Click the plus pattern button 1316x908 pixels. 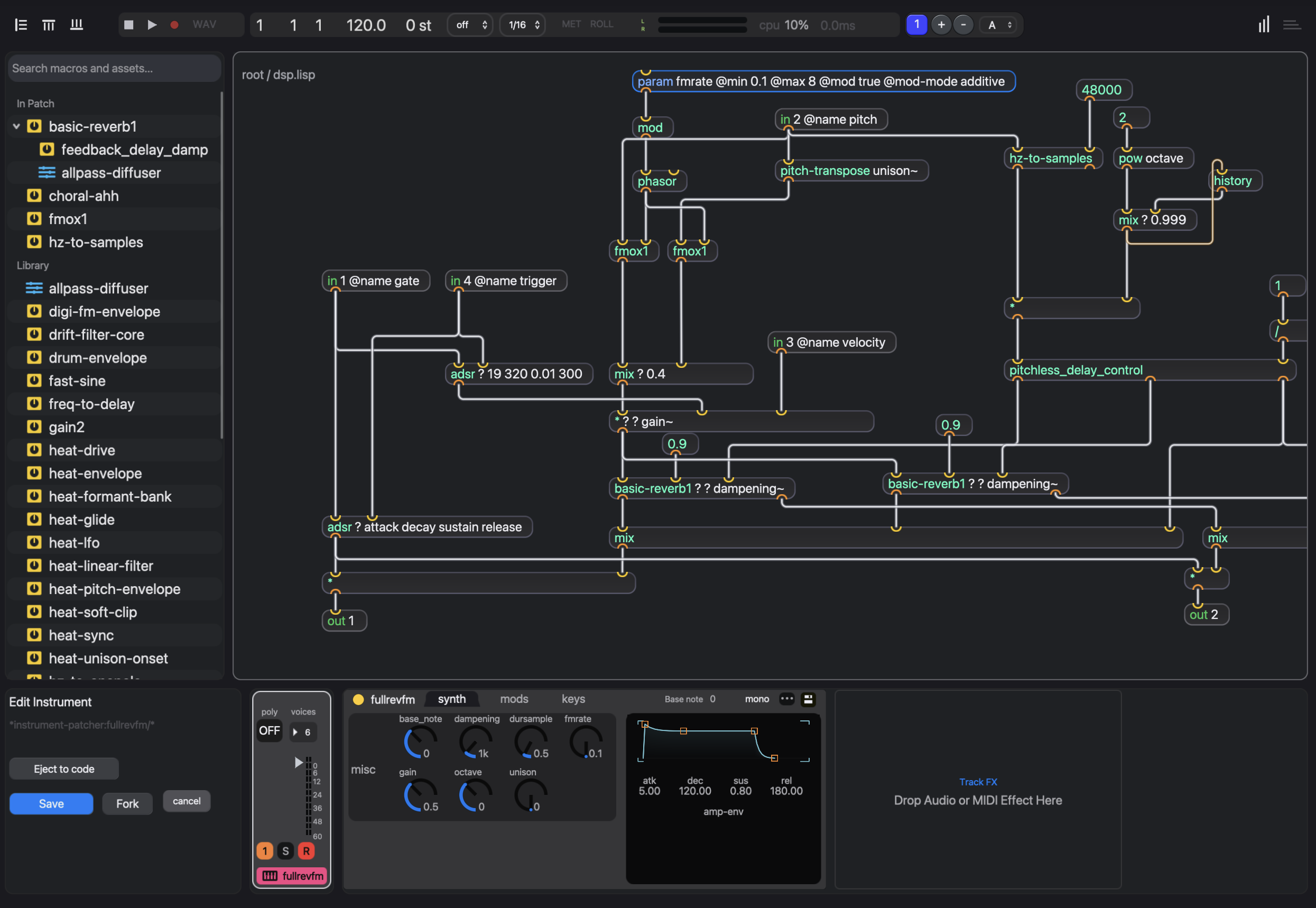941,24
